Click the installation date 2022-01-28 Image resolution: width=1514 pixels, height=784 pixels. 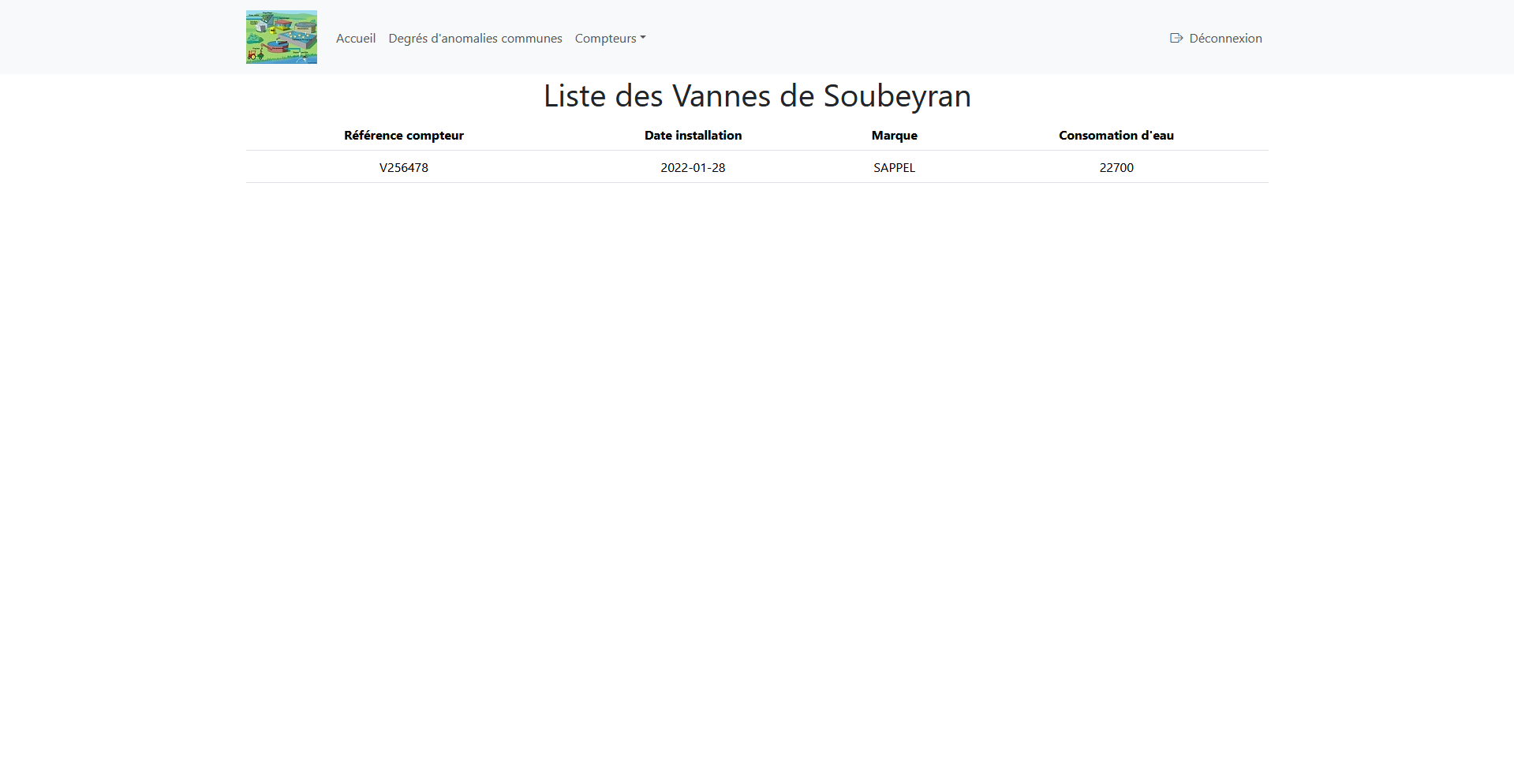tap(693, 167)
